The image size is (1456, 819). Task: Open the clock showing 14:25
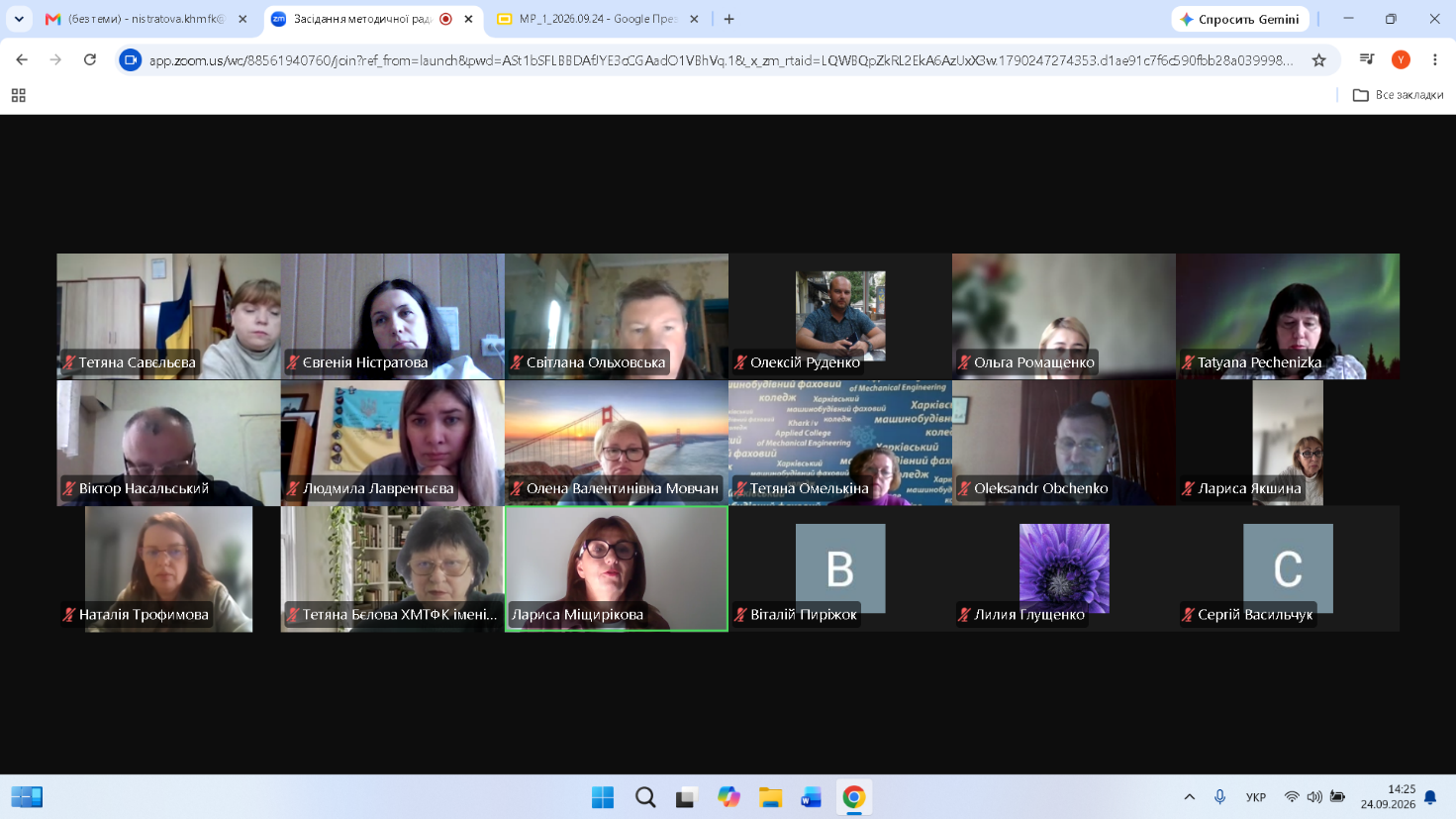(x=1388, y=797)
